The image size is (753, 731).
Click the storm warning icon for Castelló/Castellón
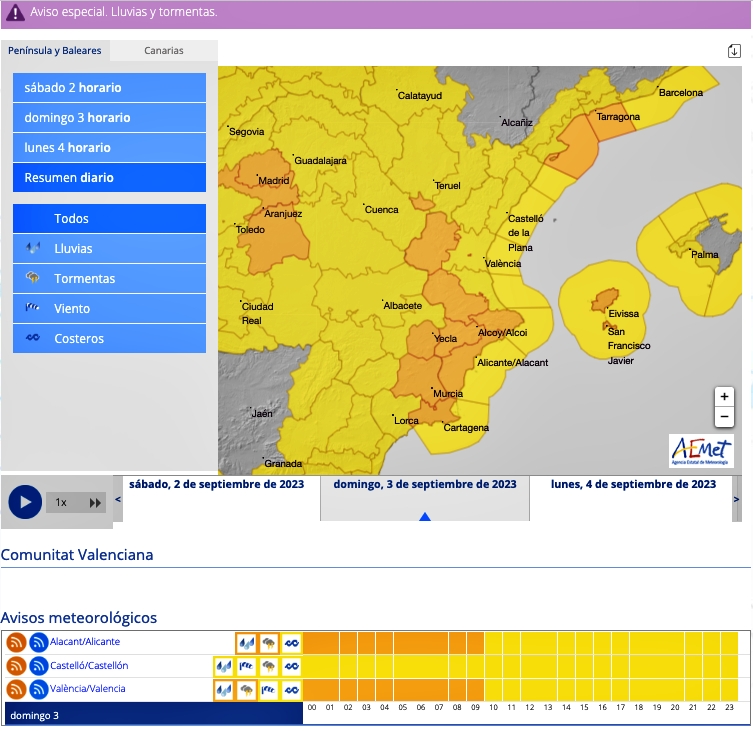[268, 666]
